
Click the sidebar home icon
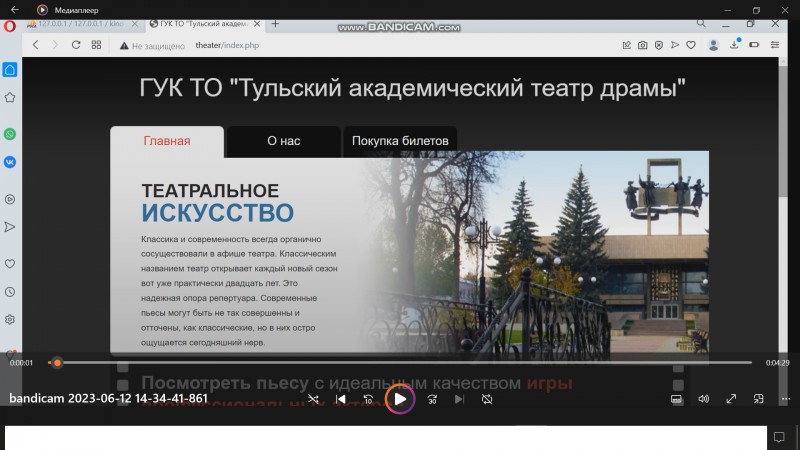(x=10, y=70)
